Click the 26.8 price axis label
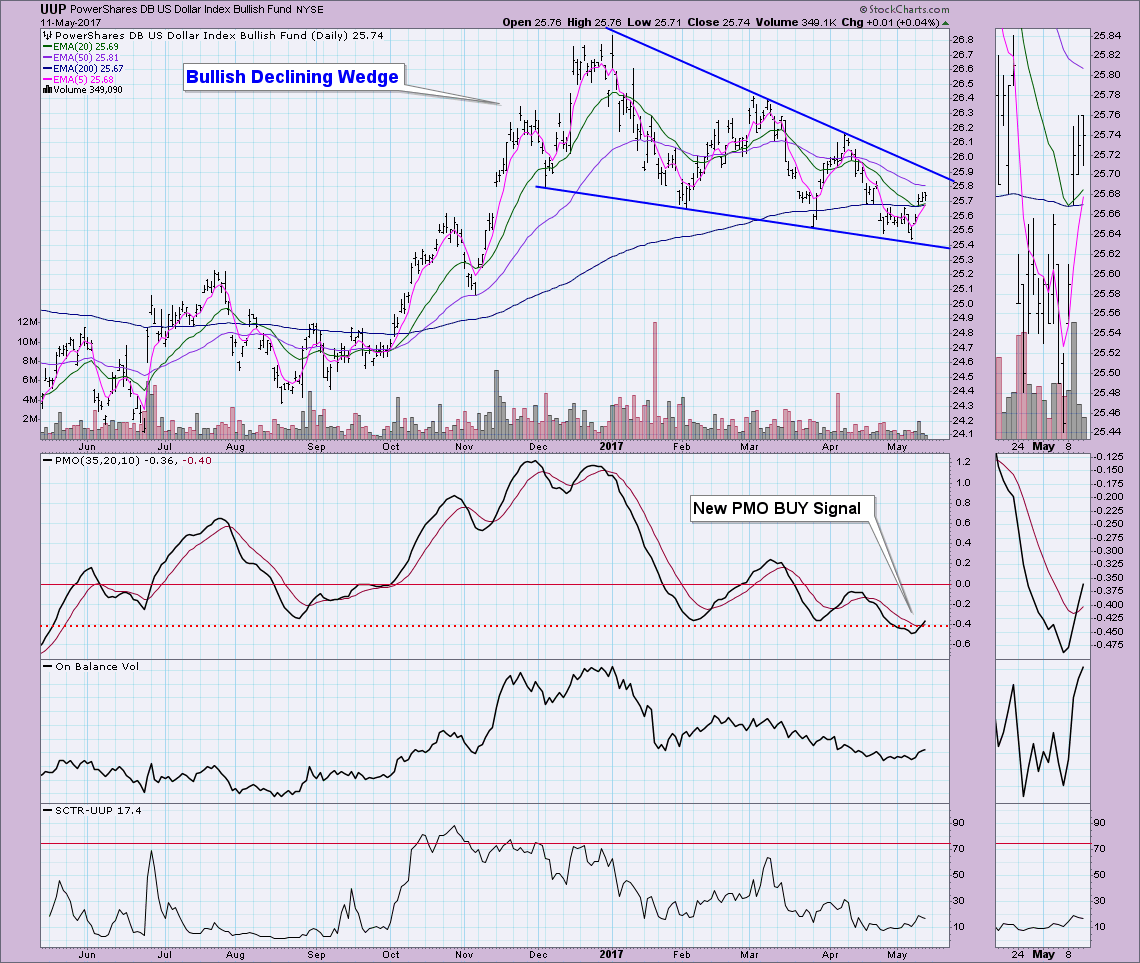1140x963 pixels. [963, 39]
